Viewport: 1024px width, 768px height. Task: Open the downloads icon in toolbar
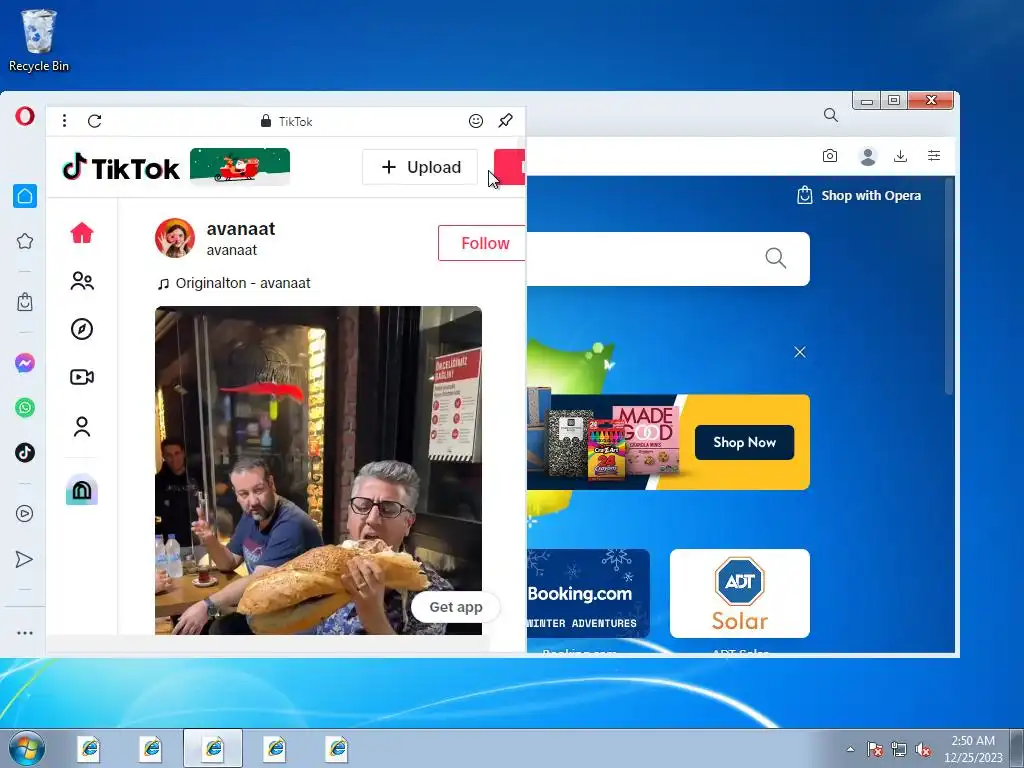point(901,155)
